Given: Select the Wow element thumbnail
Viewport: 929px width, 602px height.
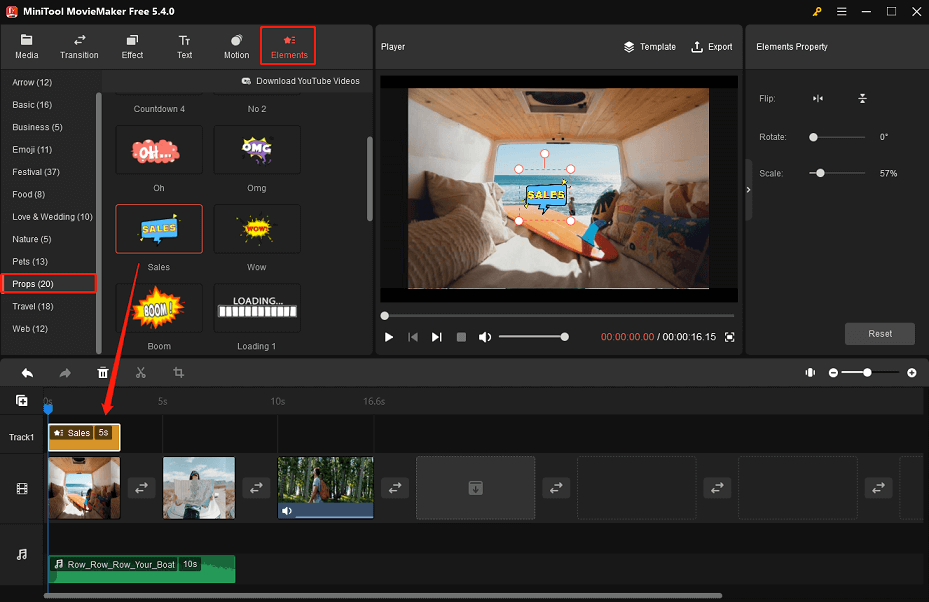Looking at the screenshot, I should 256,228.
